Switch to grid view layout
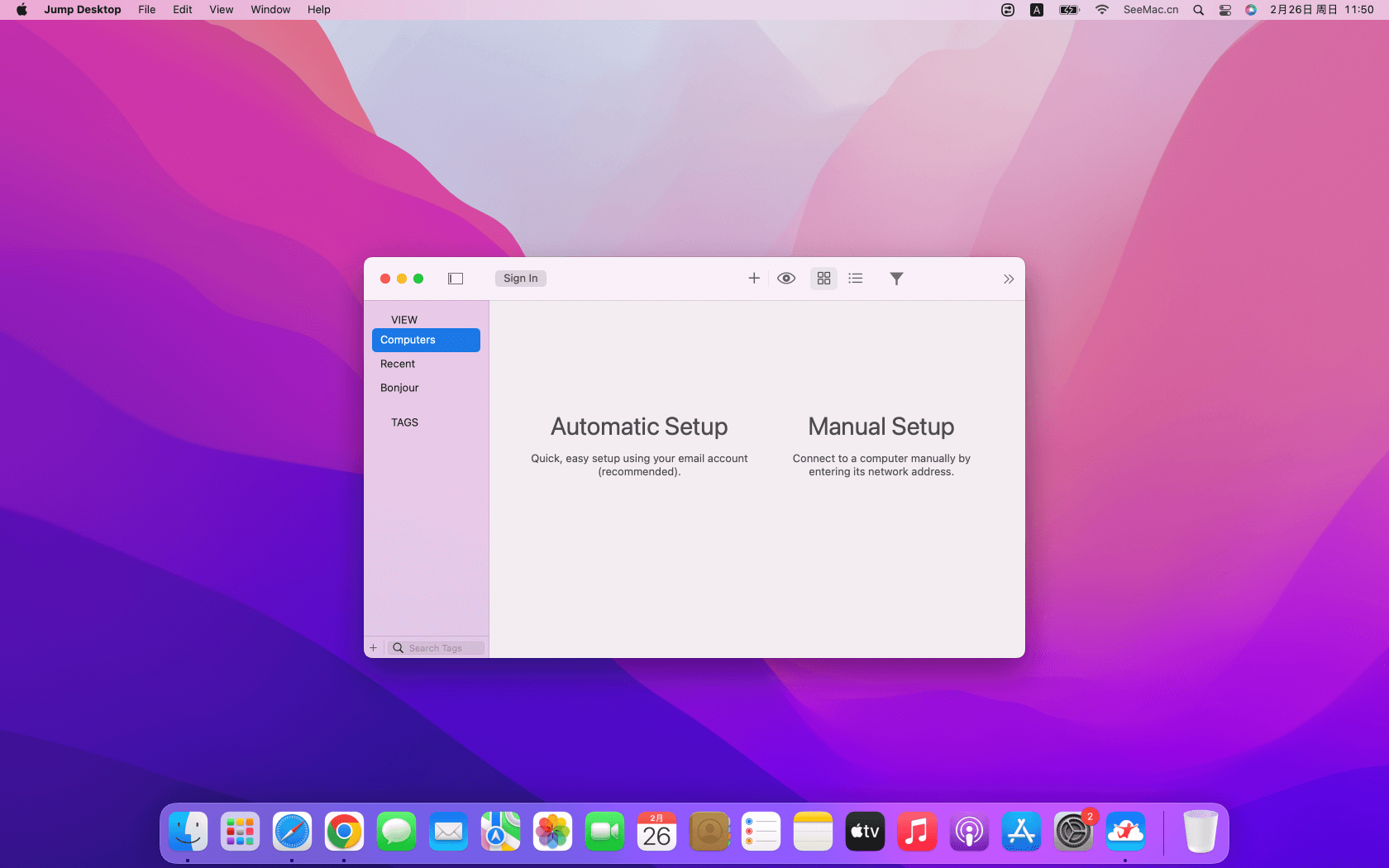 pyautogui.click(x=823, y=279)
